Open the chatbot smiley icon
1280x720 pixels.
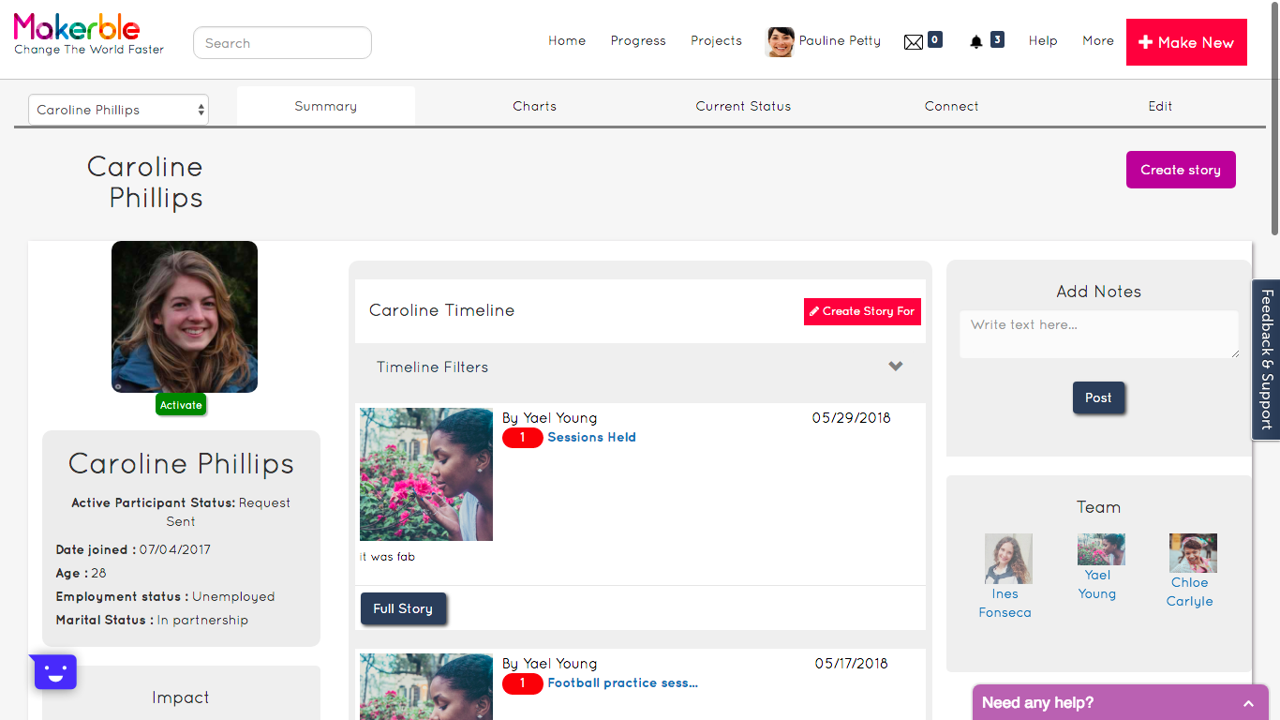[x=55, y=672]
